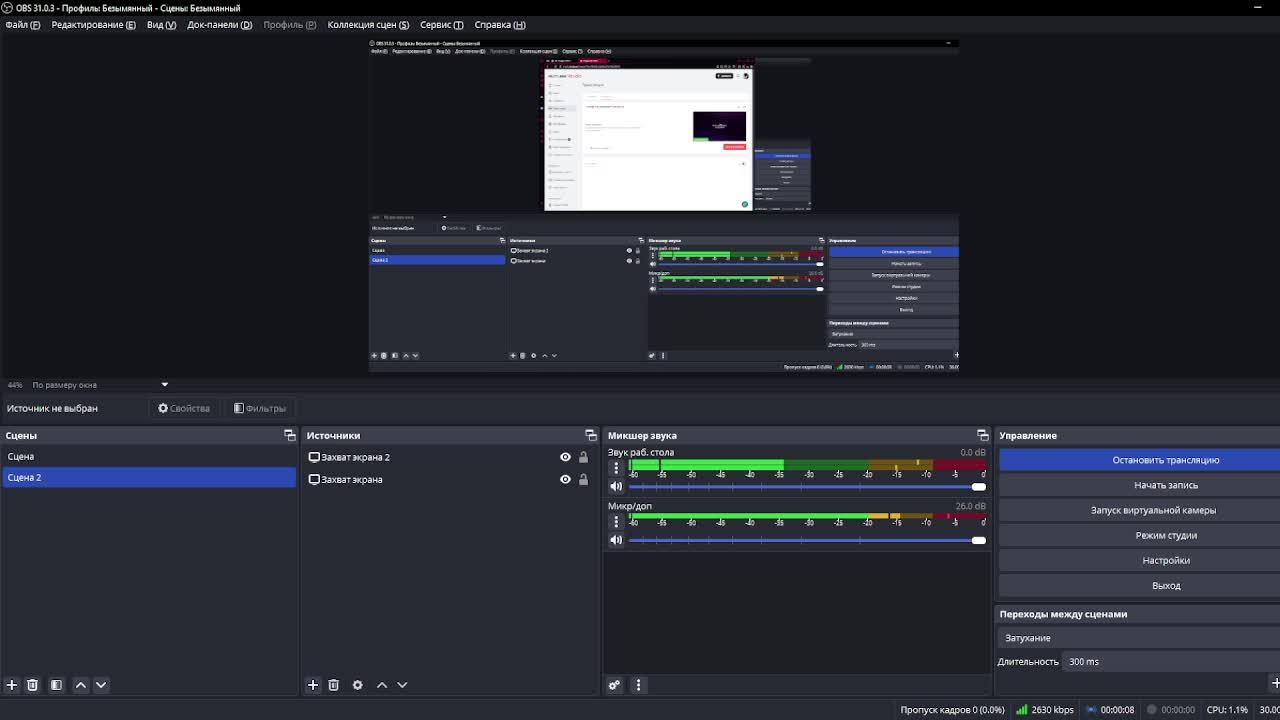Open scene filters icon in Сцены panel

[56, 685]
